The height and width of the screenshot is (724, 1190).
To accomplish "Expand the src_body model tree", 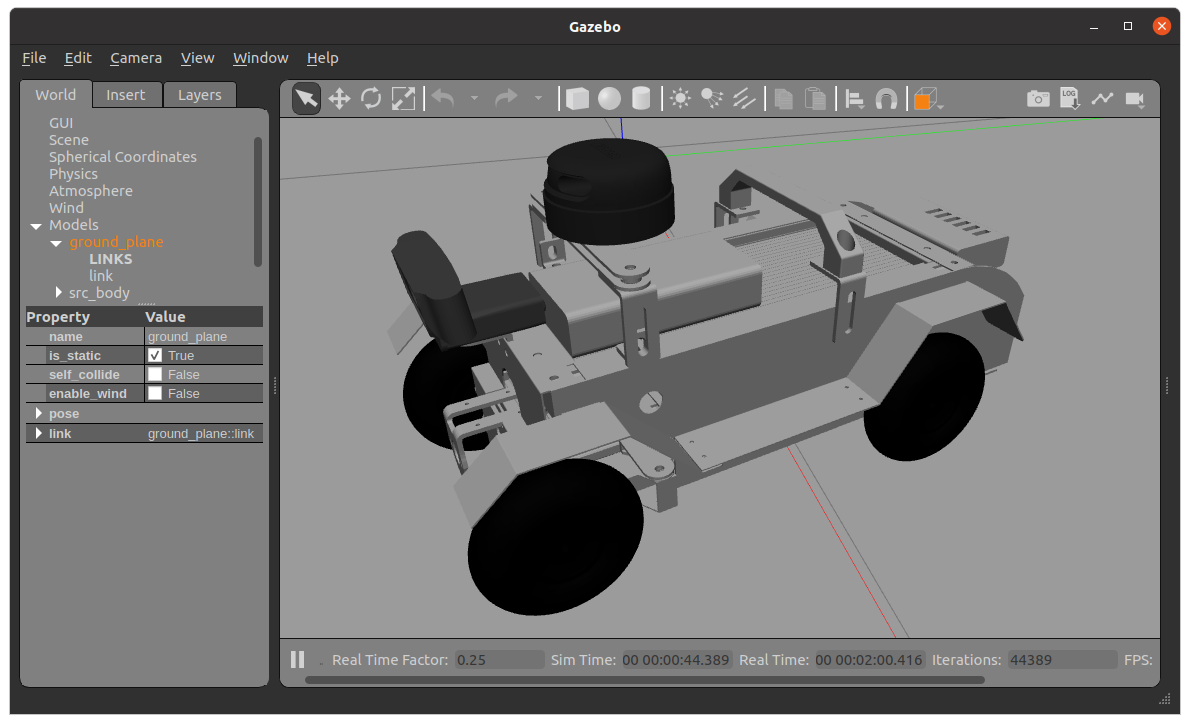I will tap(59, 293).
